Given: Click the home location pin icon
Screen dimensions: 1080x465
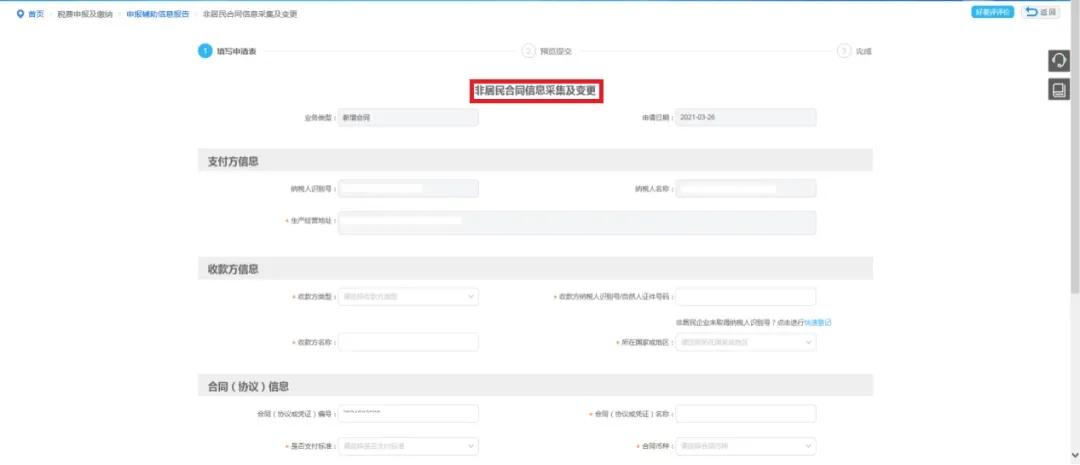Looking at the screenshot, I should click(x=20, y=14).
